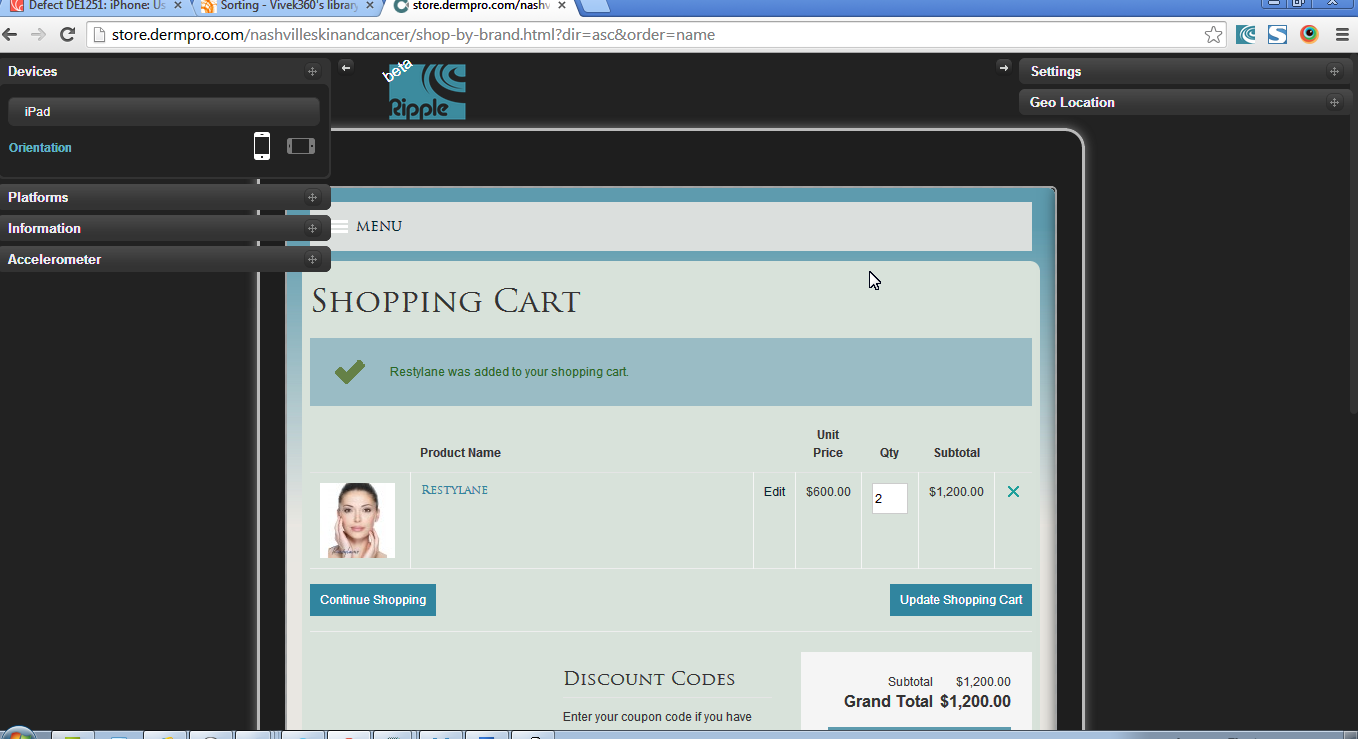Open the Chrome menu icon
The width and height of the screenshot is (1358, 739).
pos(1342,35)
